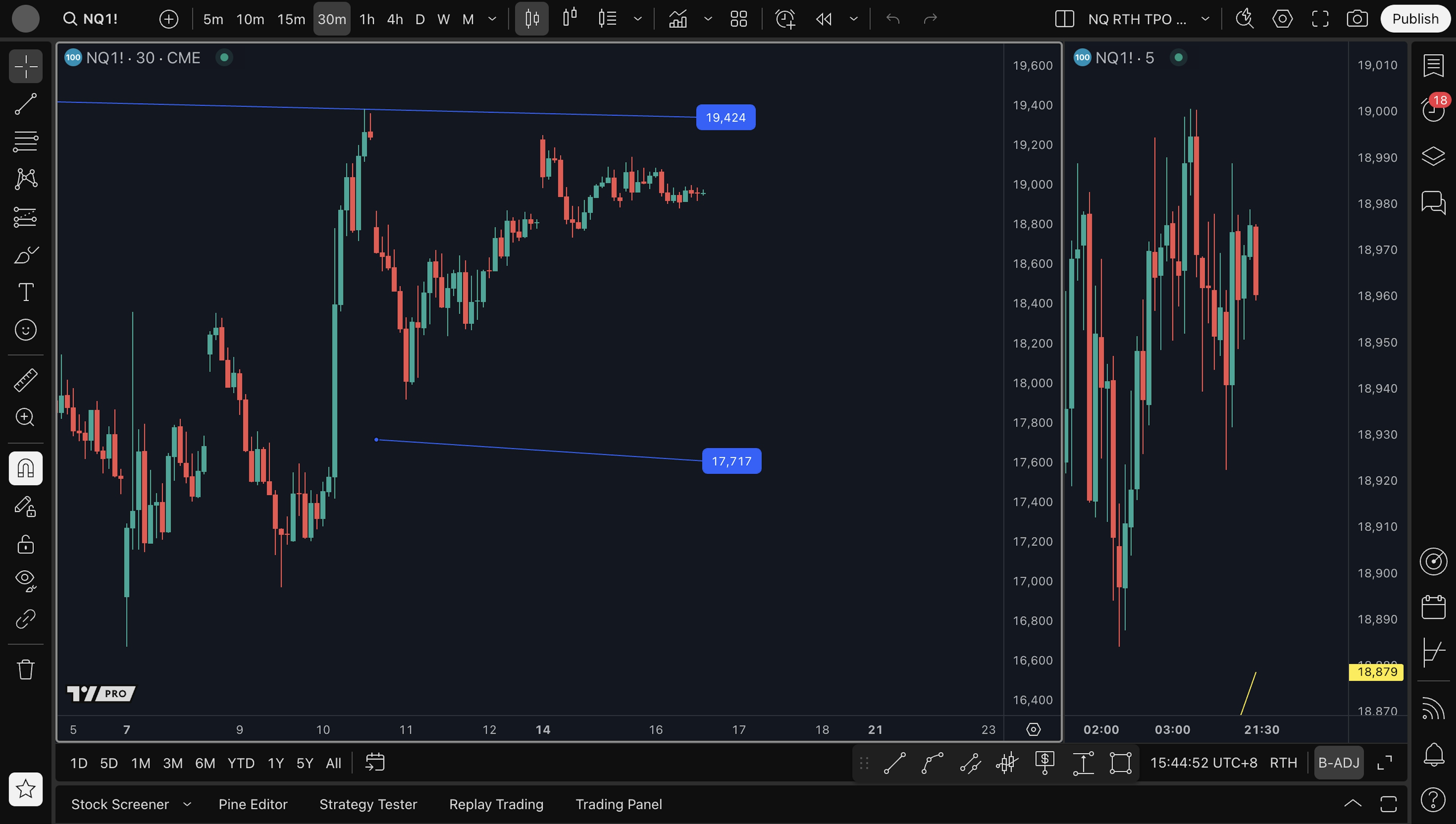The width and height of the screenshot is (1456, 824).
Task: Choose the ruler measure tool
Action: 25,380
